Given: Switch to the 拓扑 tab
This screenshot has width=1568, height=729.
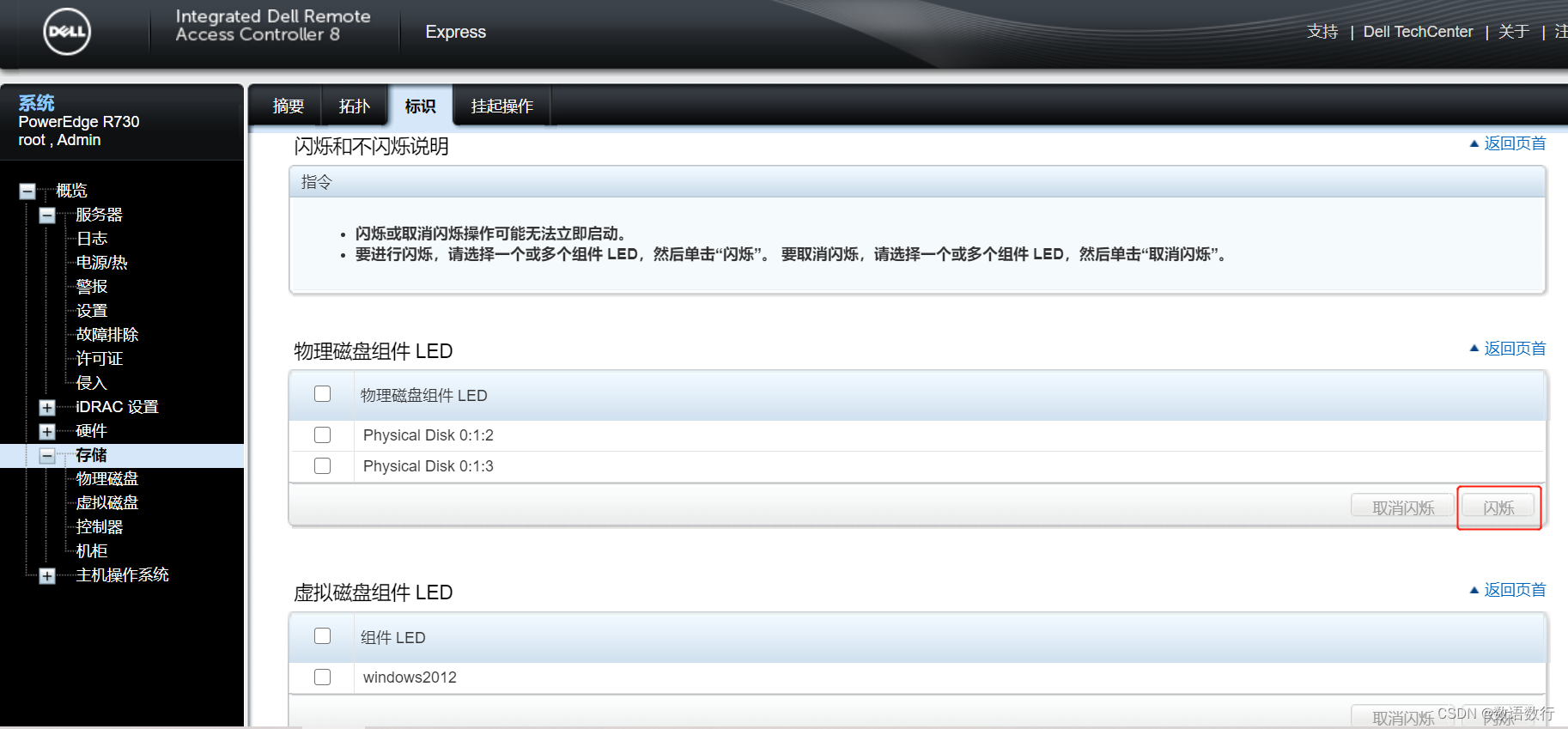Looking at the screenshot, I should tap(354, 106).
